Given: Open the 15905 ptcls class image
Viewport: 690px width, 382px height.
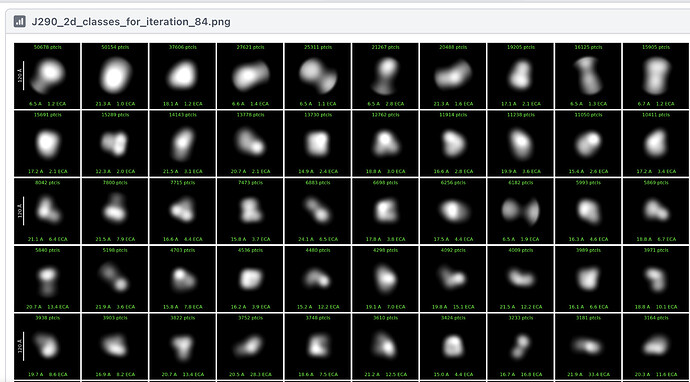Looking at the screenshot, I should [x=656, y=76].
